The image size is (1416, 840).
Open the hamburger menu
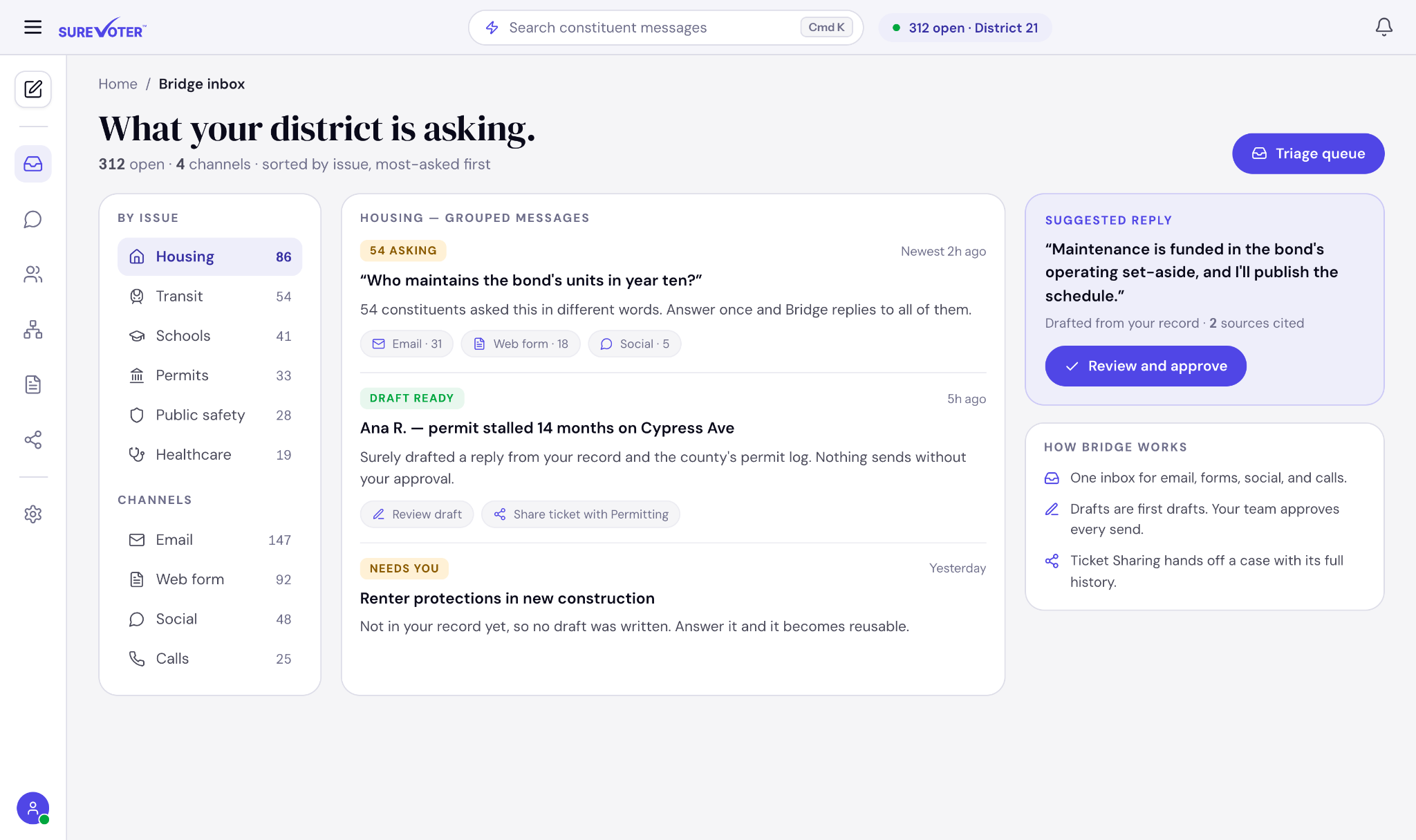[x=32, y=28]
